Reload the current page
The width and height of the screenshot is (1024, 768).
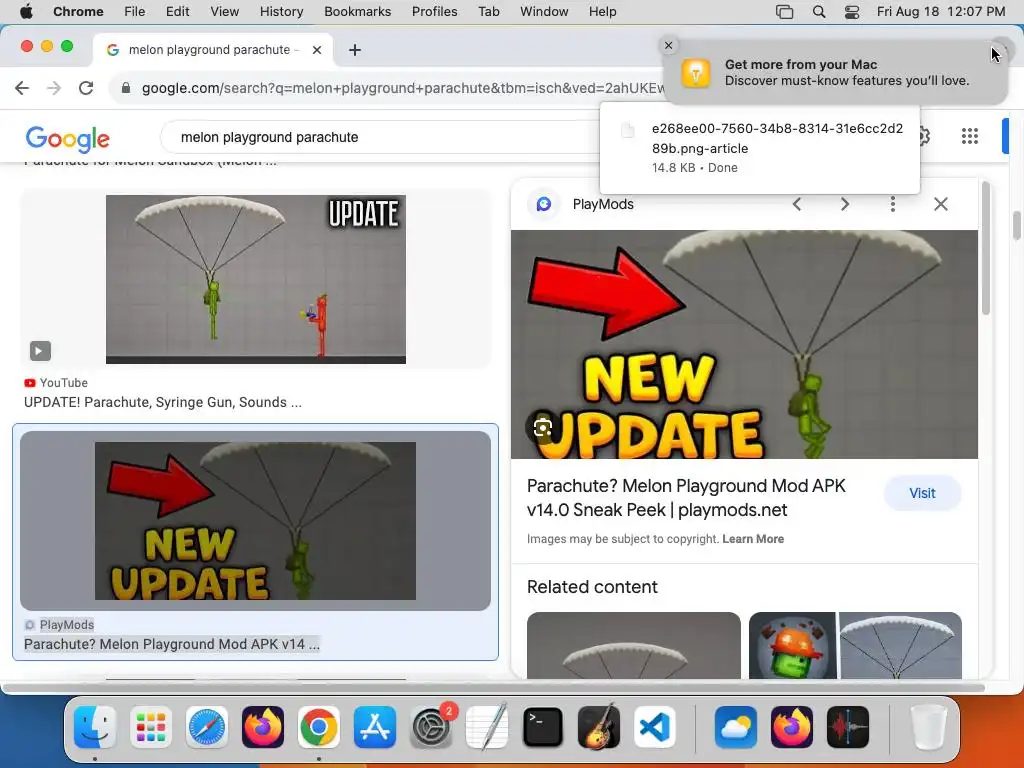[x=86, y=88]
